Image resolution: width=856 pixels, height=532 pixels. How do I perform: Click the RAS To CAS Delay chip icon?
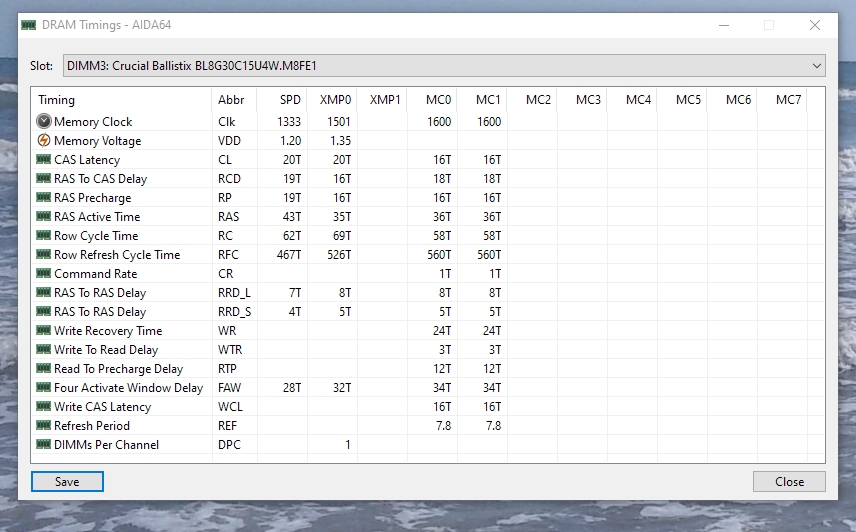pyautogui.click(x=44, y=178)
